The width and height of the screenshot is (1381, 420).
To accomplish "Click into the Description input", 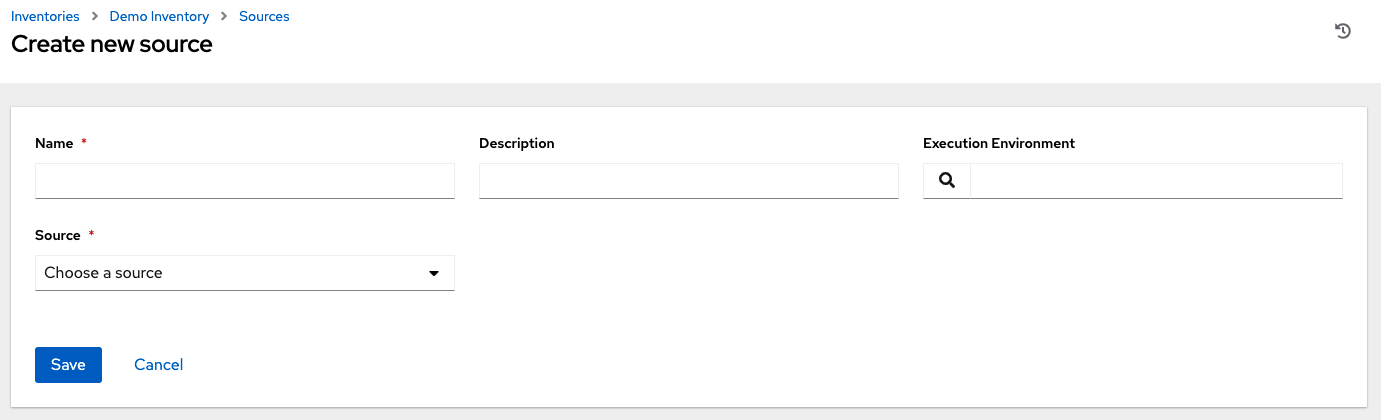I will click(x=688, y=181).
